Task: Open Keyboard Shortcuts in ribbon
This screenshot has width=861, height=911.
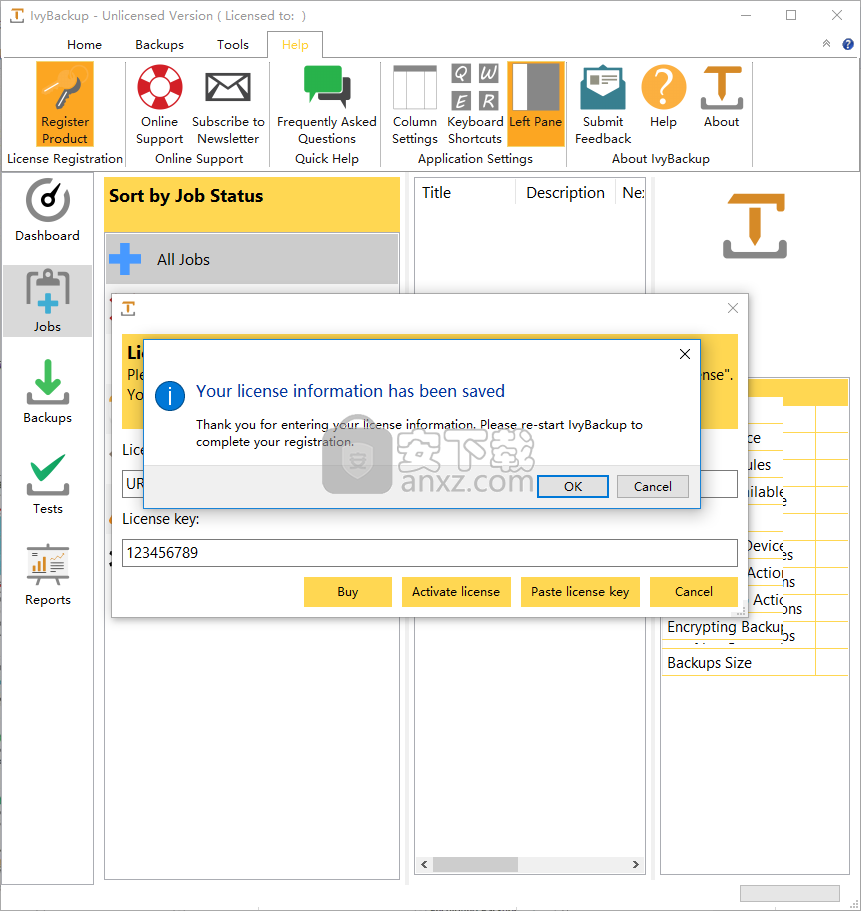Action: (x=475, y=103)
